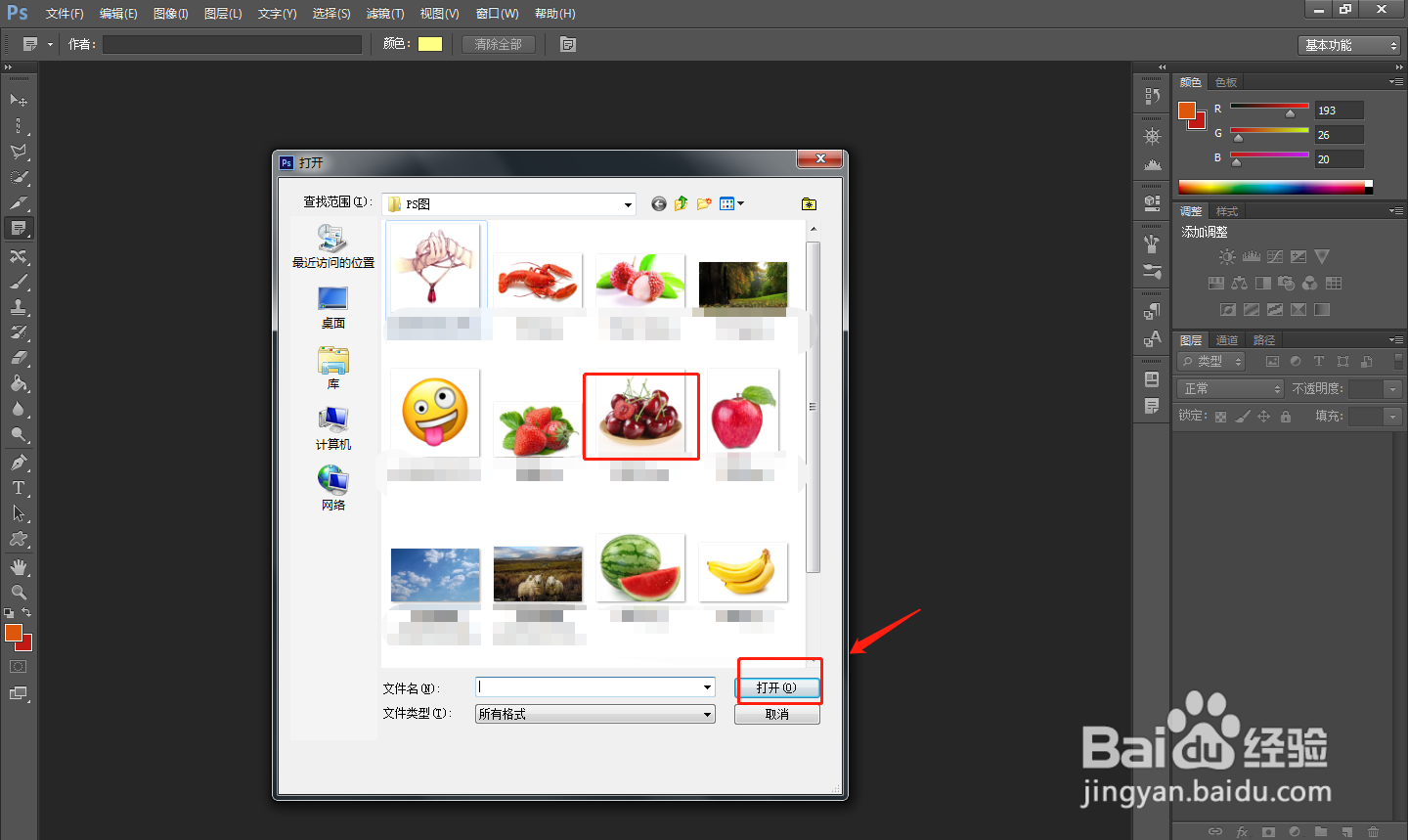Toggle shape layer filter icon

1342,361
